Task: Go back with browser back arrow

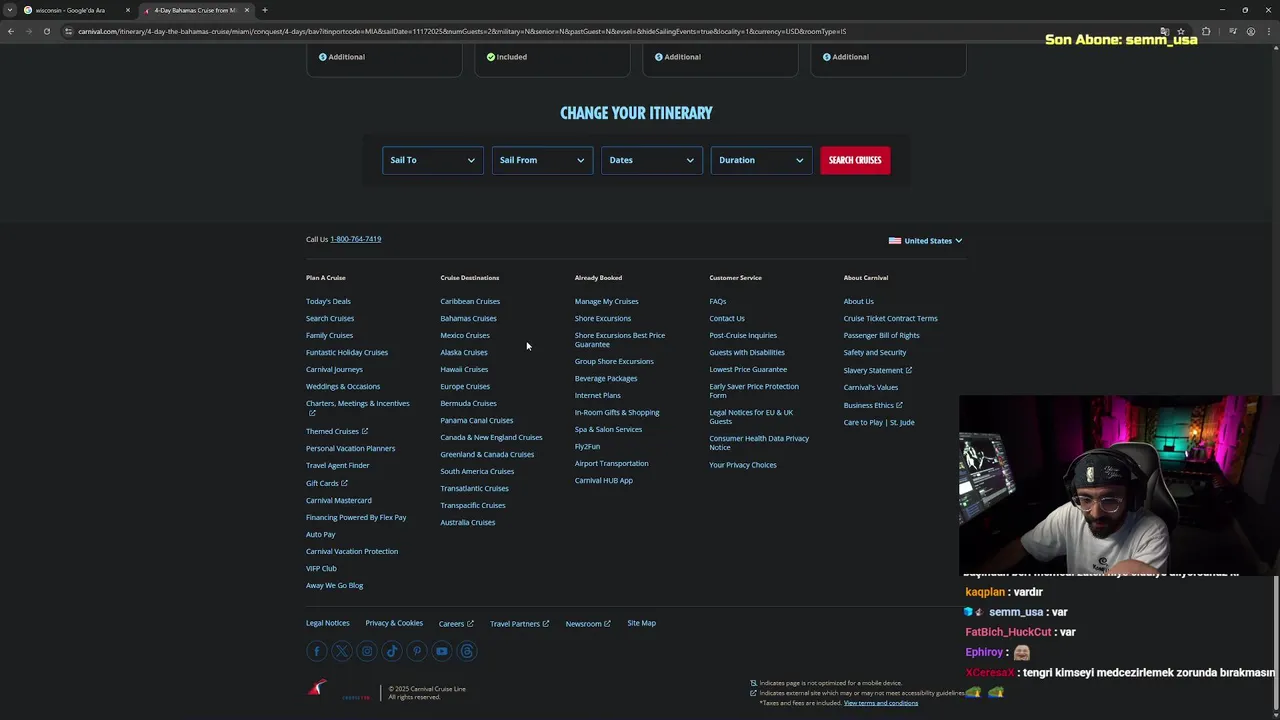Action: pyautogui.click(x=11, y=31)
